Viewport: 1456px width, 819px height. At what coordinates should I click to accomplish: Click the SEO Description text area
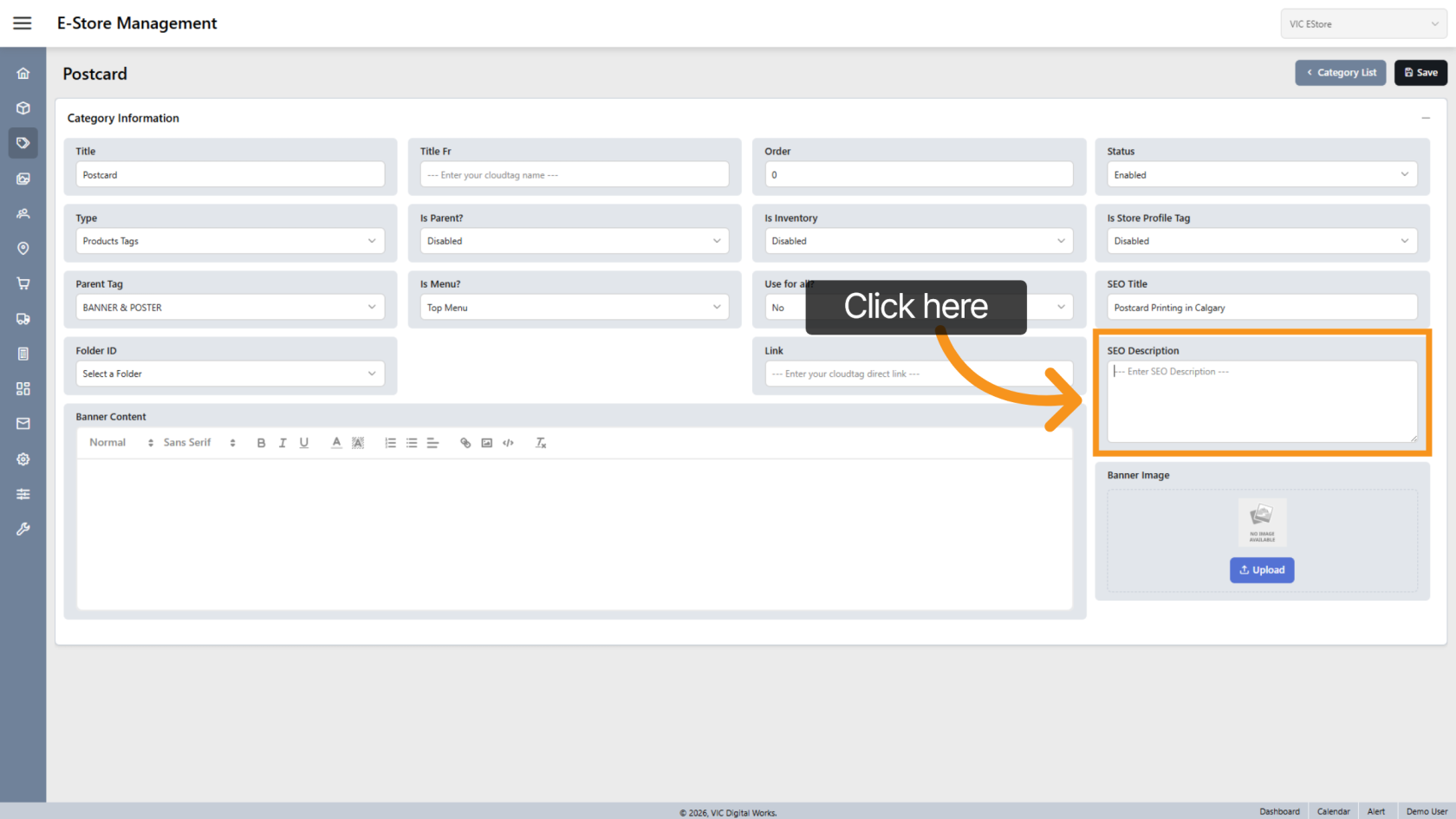pyautogui.click(x=1261, y=403)
